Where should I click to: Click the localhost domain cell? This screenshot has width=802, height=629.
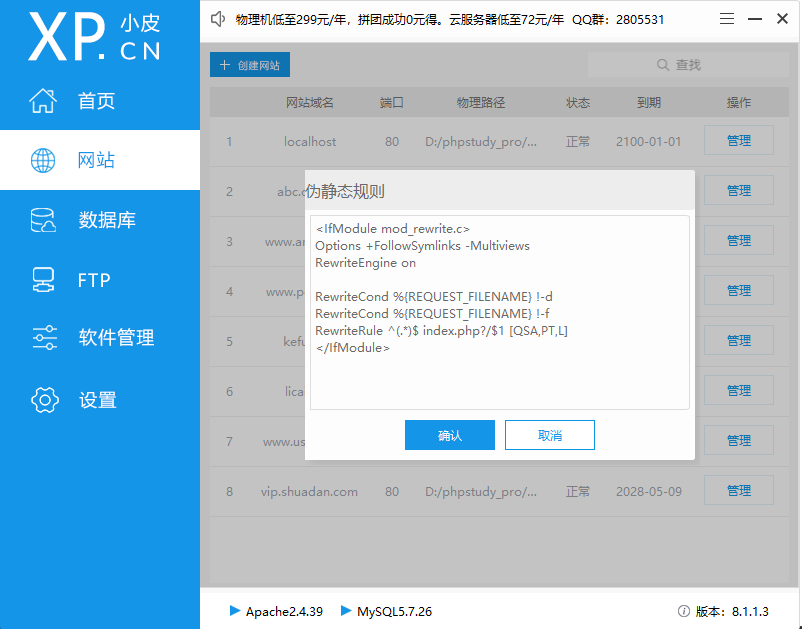[x=310, y=142]
